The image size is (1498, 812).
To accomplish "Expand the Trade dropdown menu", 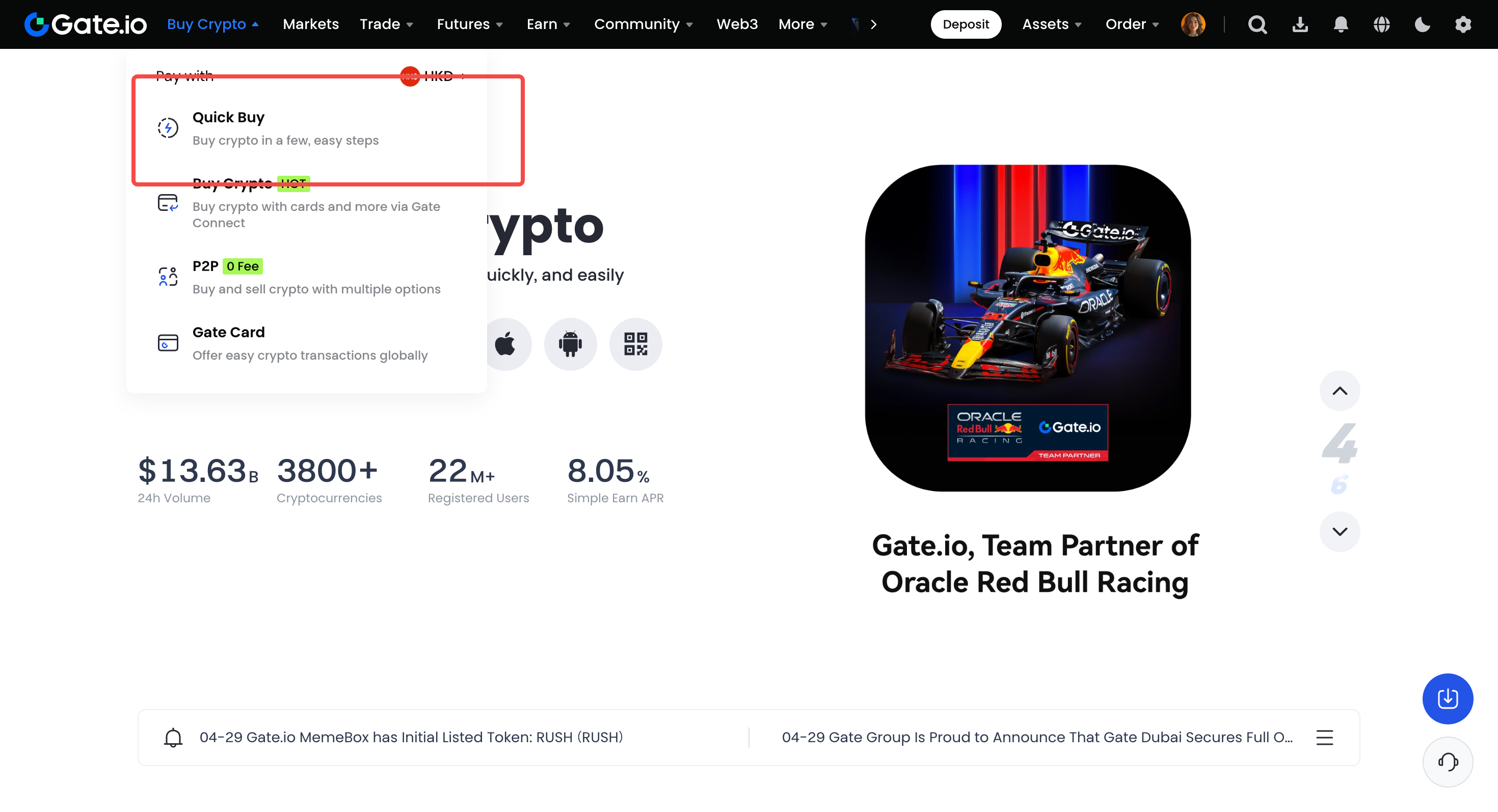I will 386,24.
